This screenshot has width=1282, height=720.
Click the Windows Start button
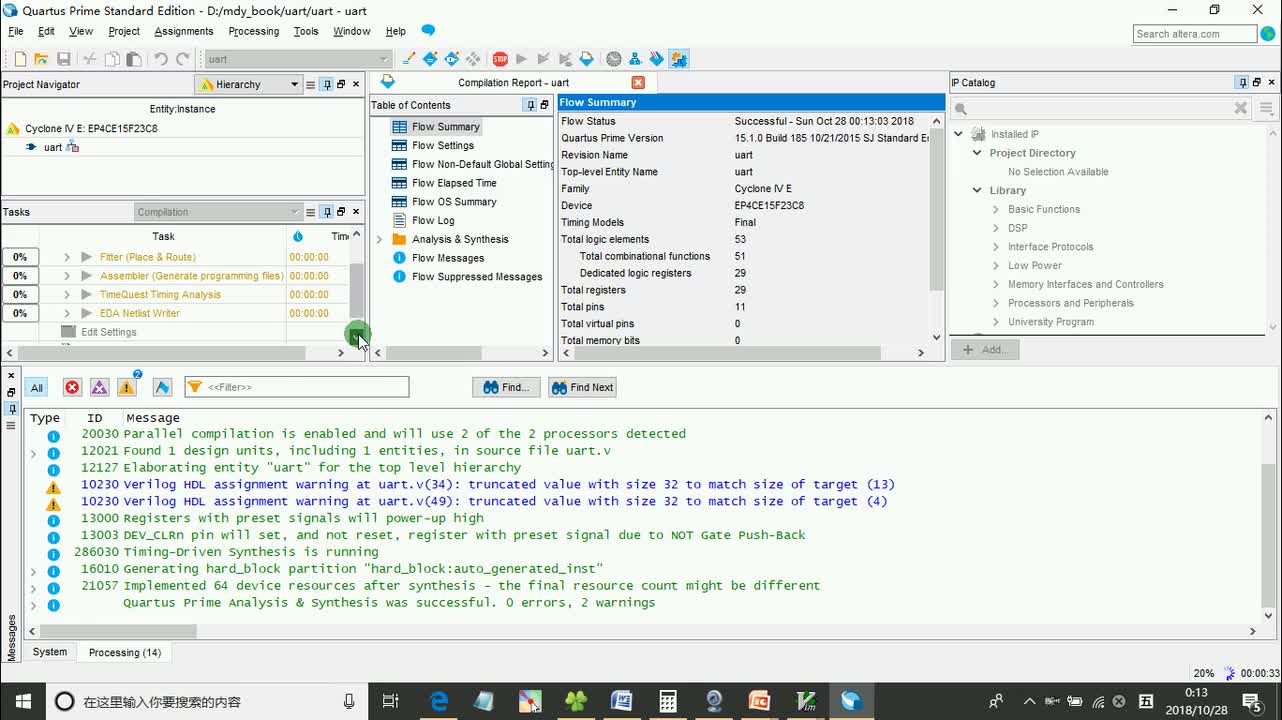click(22, 701)
